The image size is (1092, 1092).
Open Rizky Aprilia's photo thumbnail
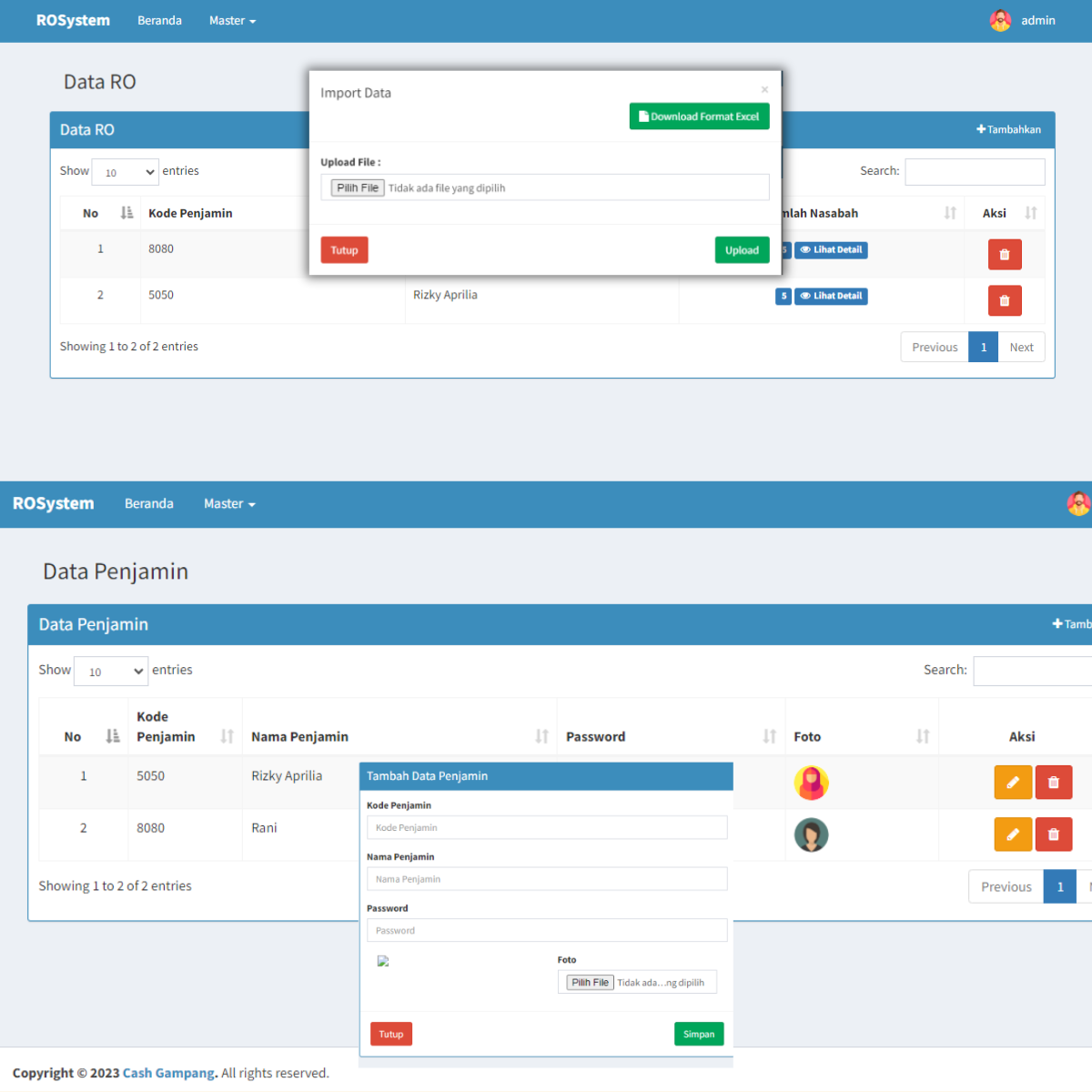coord(811,783)
